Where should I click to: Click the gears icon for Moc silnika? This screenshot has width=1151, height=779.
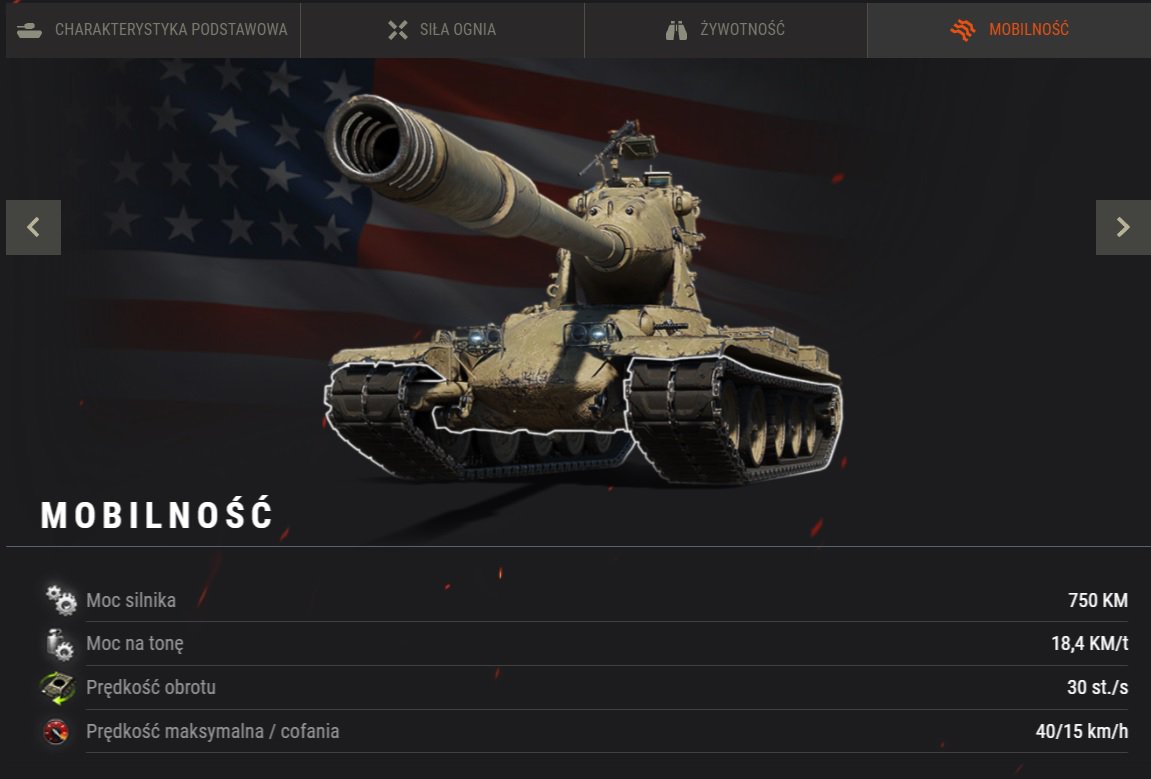pyautogui.click(x=61, y=600)
